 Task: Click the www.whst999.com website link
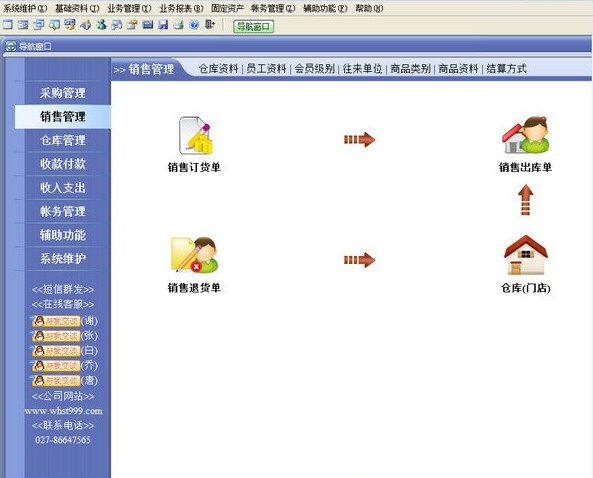click(63, 411)
